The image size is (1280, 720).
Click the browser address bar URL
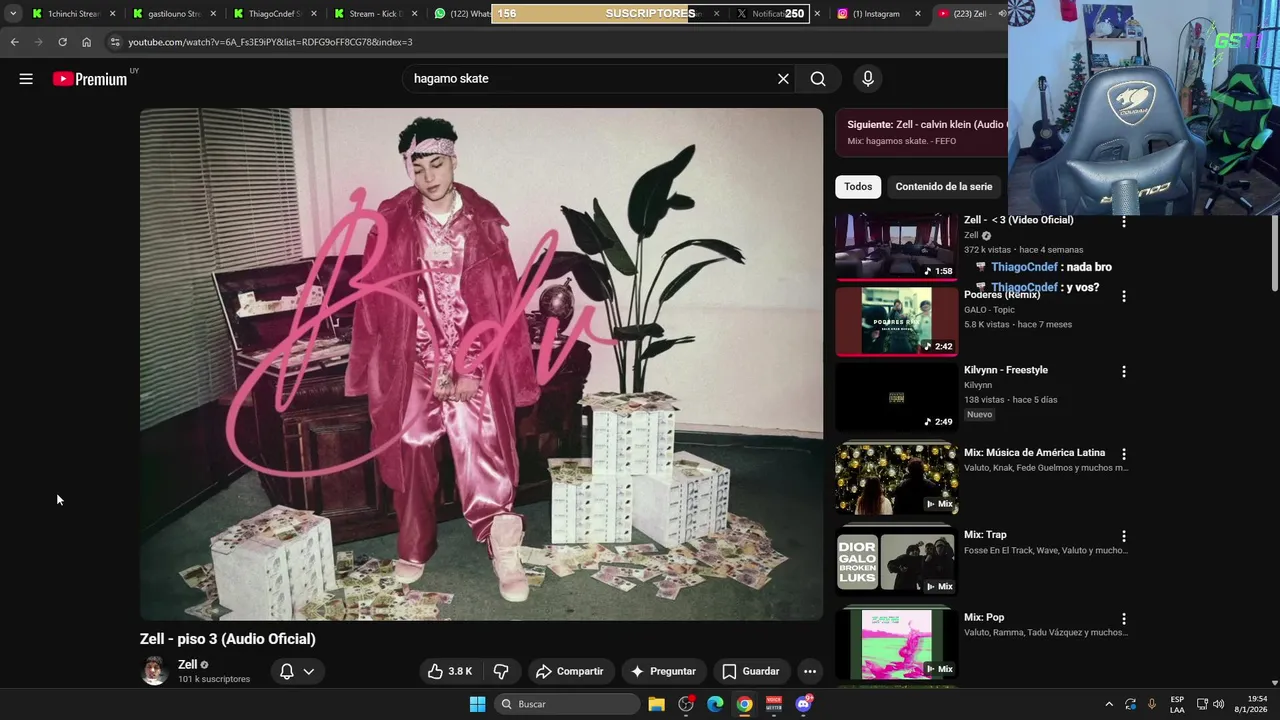click(270, 42)
